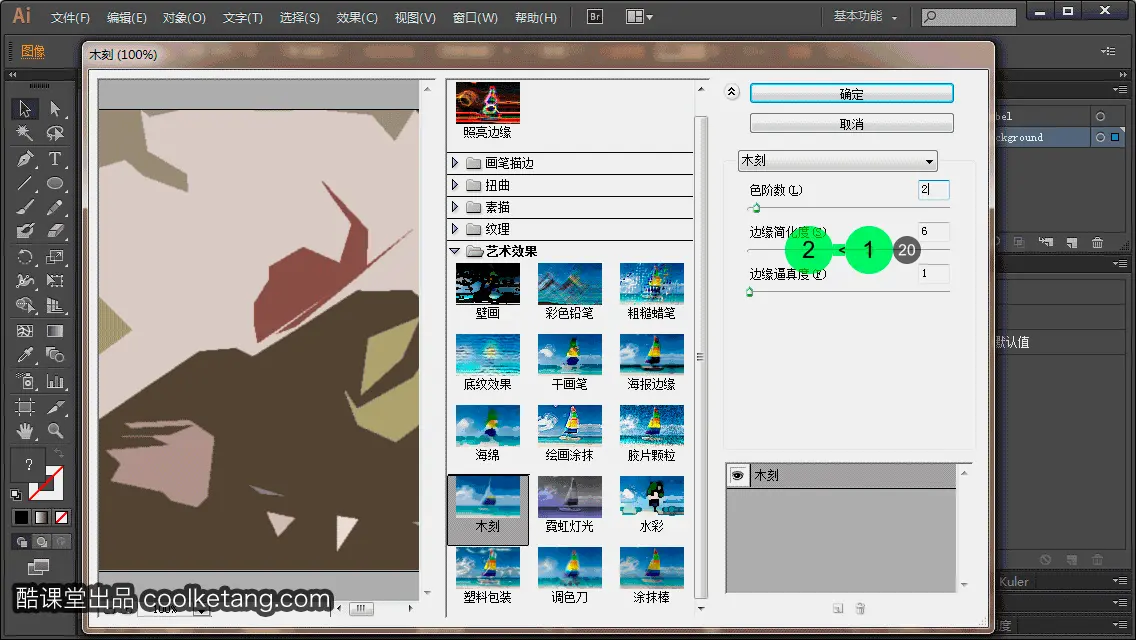The width and height of the screenshot is (1136, 640).
Task: Select the Ellipse tool
Action: point(55,183)
